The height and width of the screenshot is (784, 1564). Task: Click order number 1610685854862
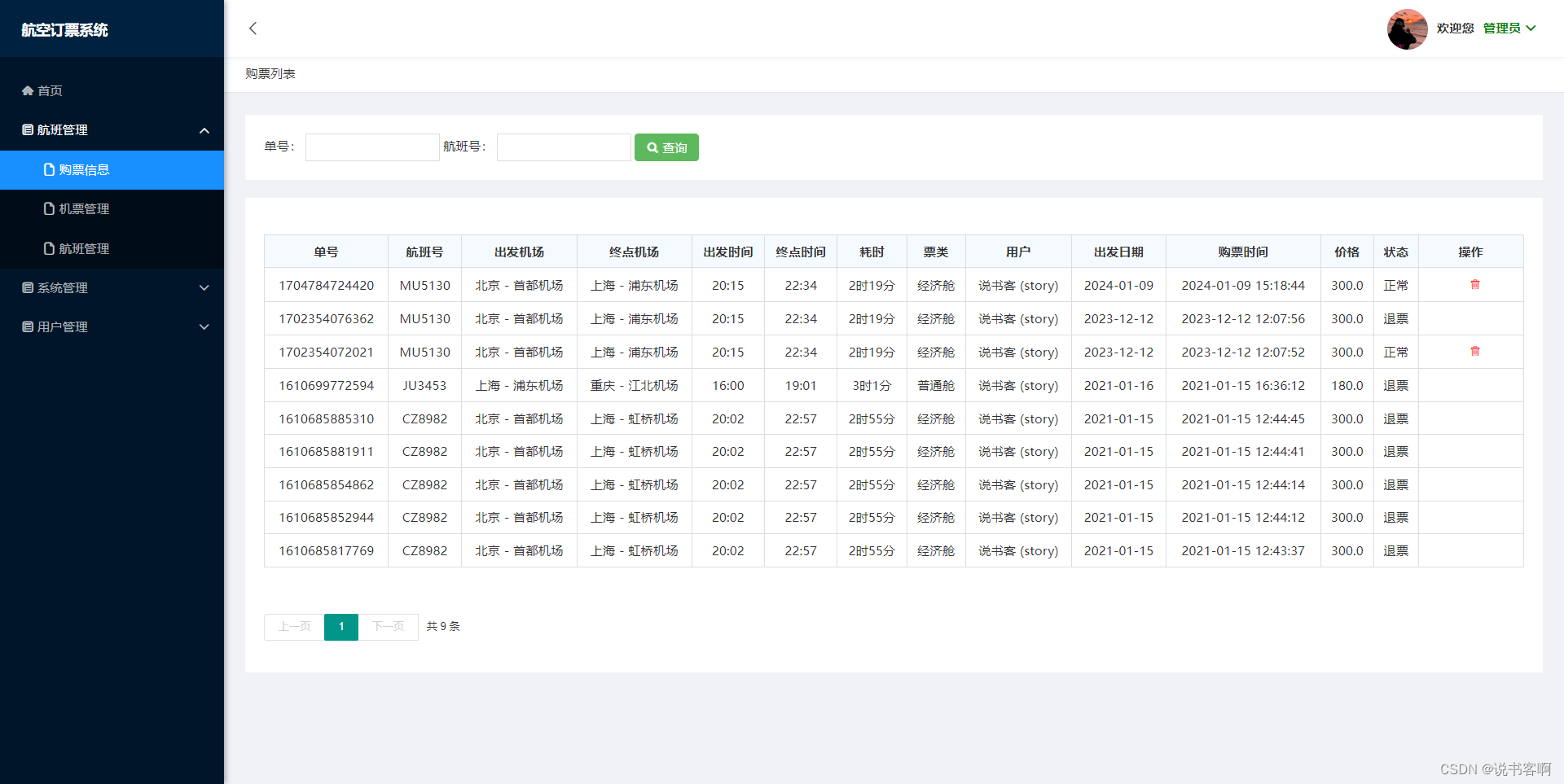[327, 485]
